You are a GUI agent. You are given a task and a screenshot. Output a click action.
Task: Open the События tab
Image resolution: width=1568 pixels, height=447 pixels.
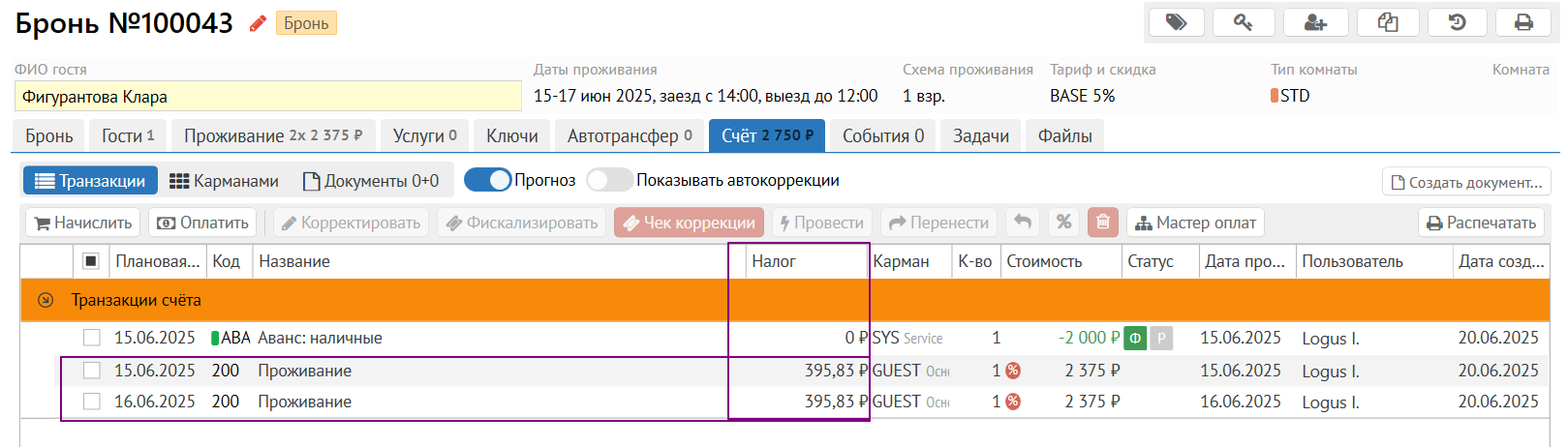882,136
